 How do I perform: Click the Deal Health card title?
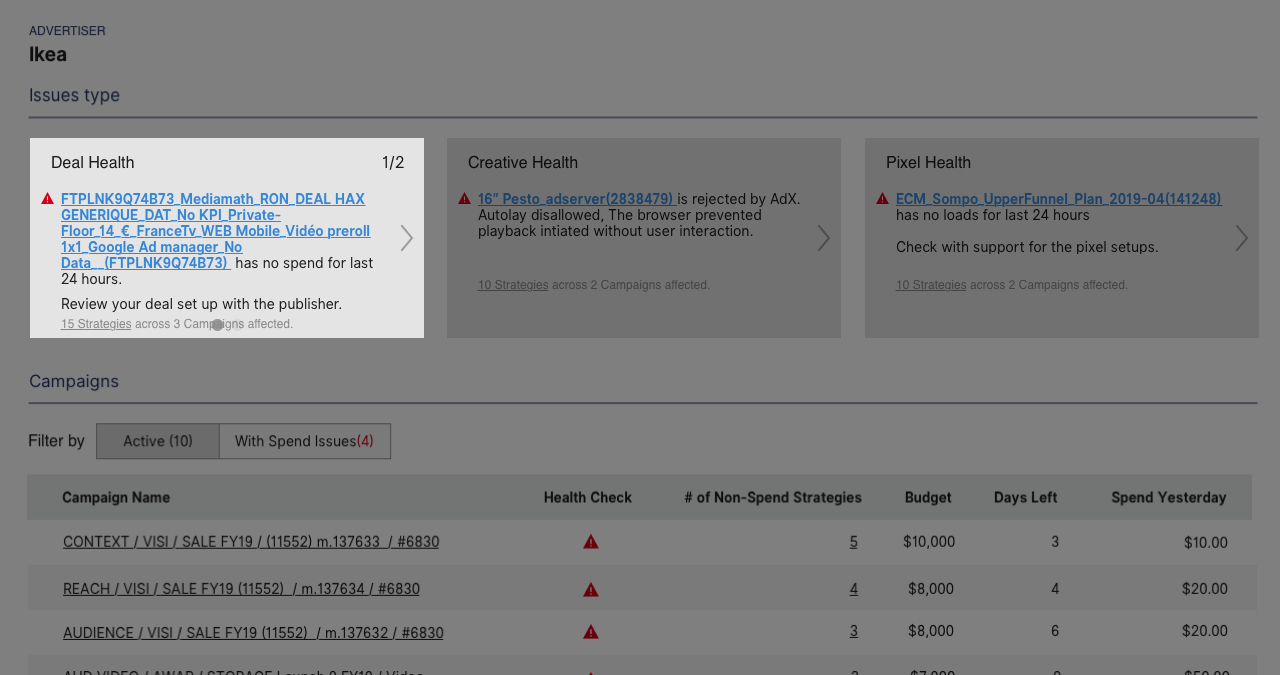93,162
